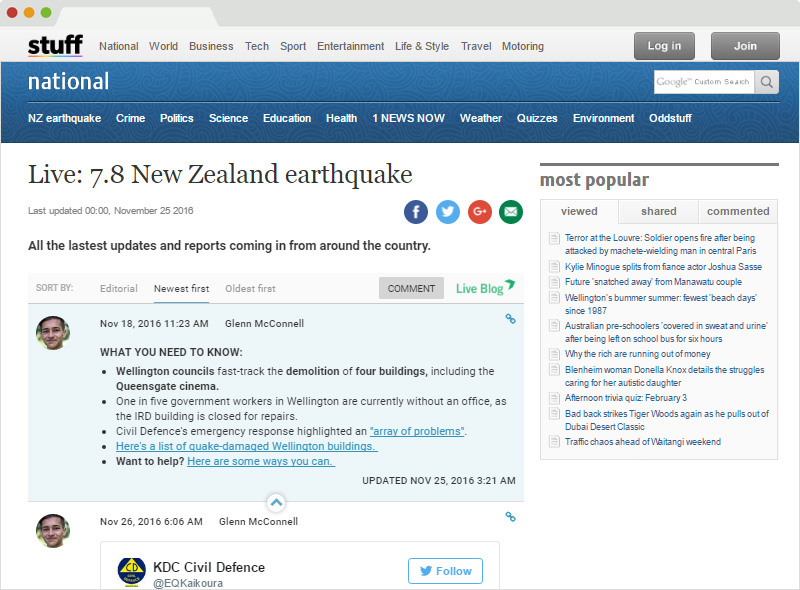This screenshot has width=800, height=590.
Task: Select Newest first sorting option
Action: coord(181,289)
